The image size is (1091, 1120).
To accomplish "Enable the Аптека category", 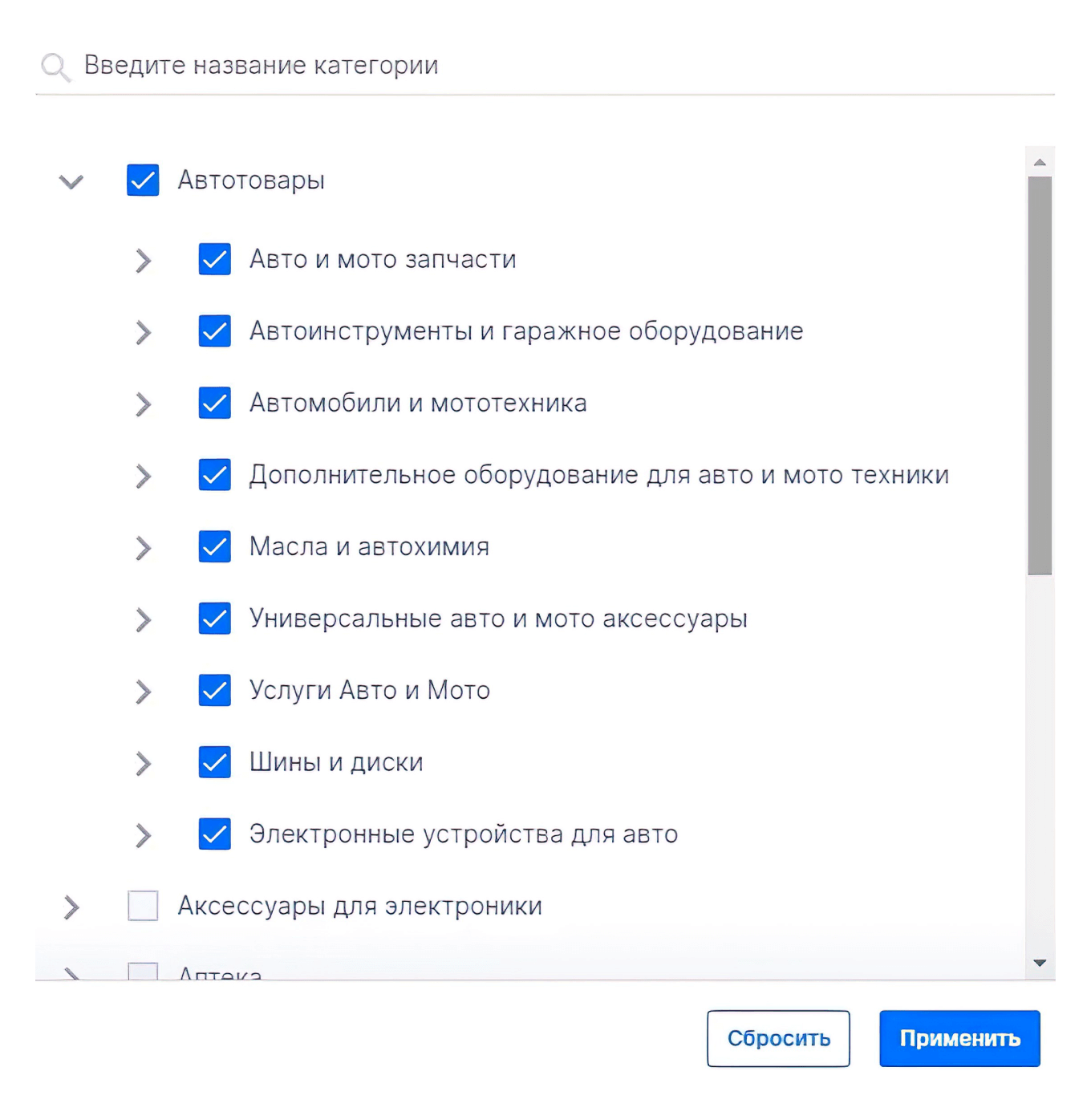I will [x=143, y=972].
